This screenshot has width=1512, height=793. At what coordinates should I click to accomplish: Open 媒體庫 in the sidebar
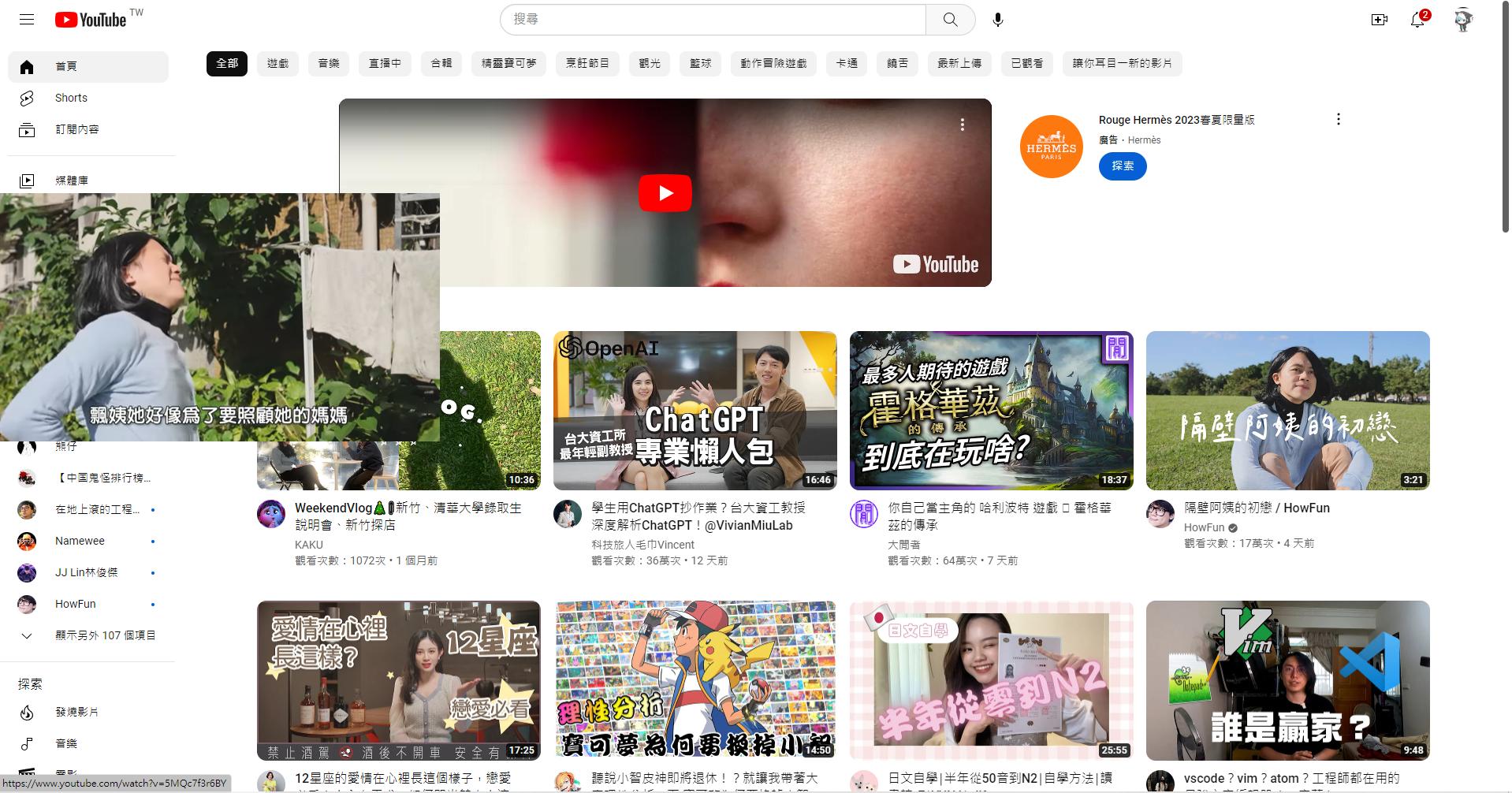(x=88, y=181)
